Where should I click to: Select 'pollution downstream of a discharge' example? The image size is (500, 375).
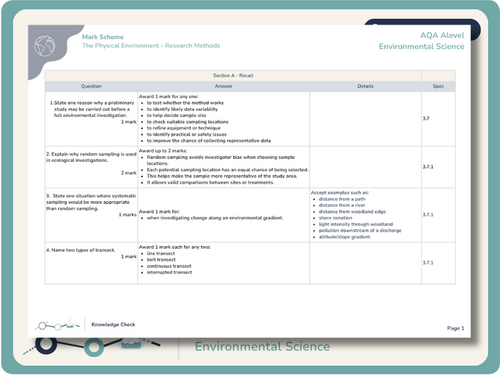[x=360, y=230]
